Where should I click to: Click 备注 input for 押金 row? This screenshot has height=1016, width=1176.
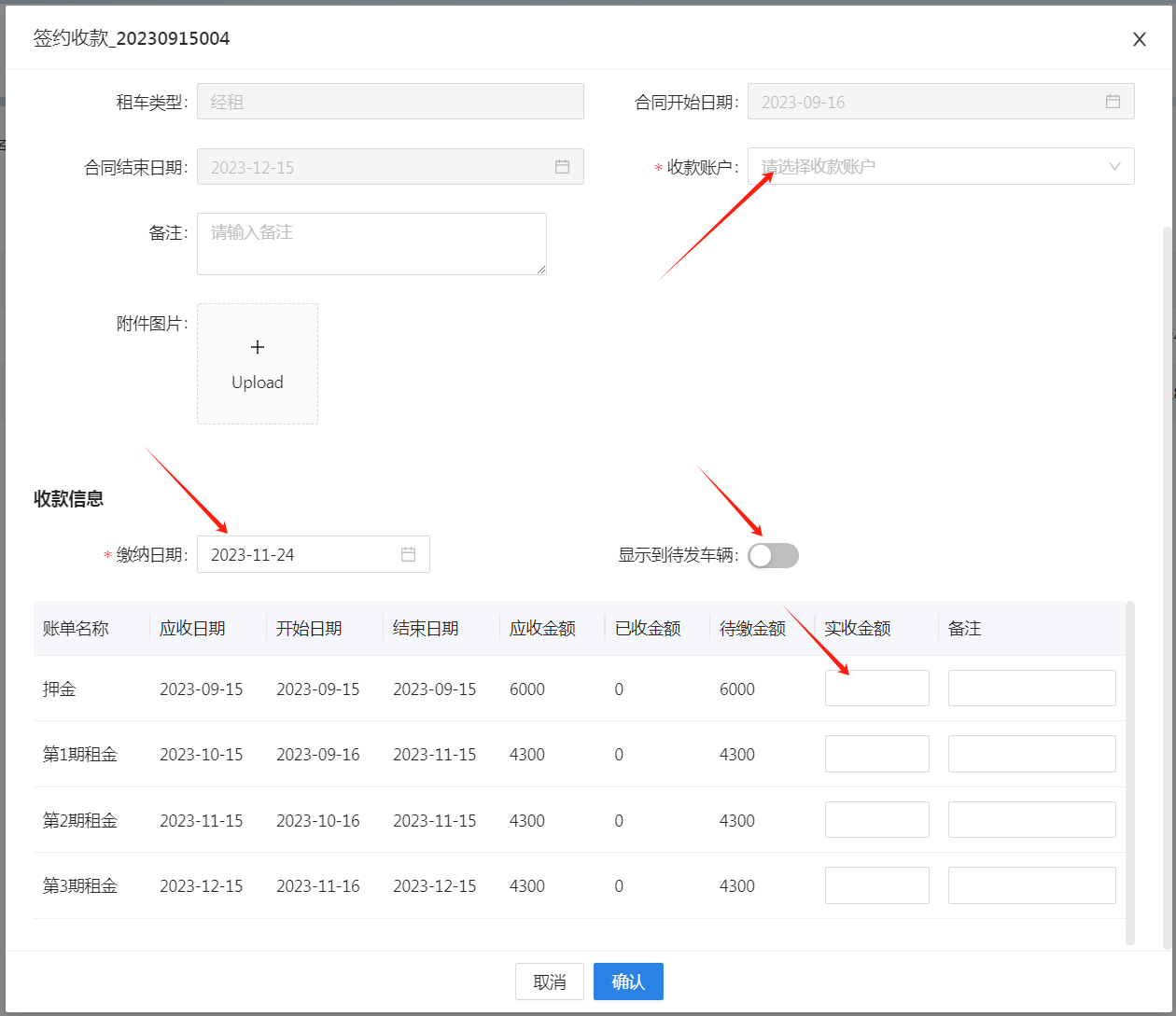coord(1031,689)
